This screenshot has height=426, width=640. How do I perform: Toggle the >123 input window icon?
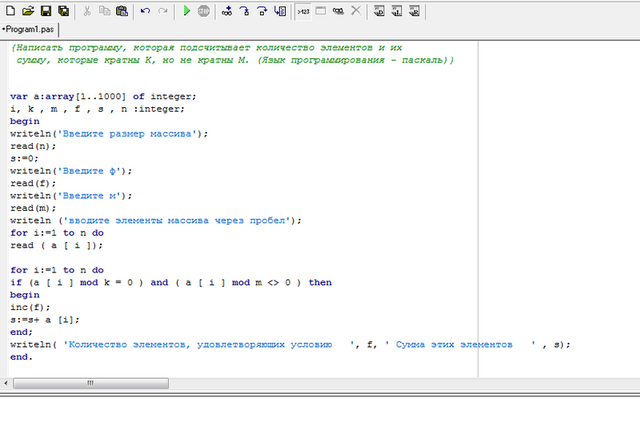[x=303, y=11]
